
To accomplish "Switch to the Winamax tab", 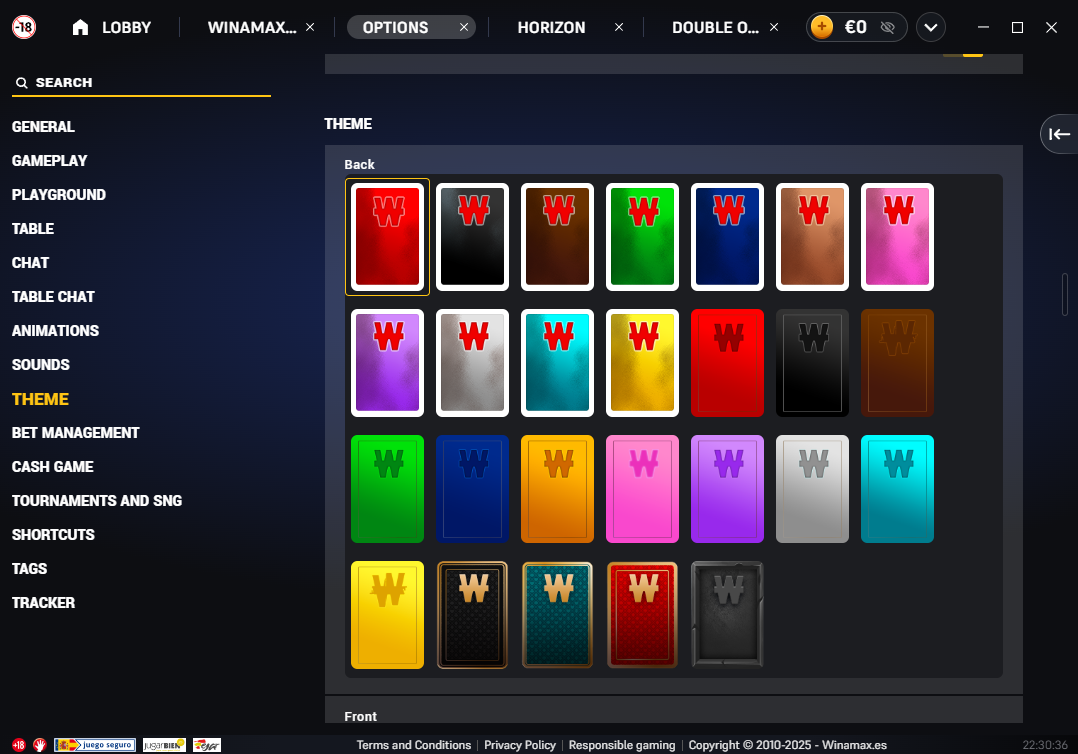I will click(252, 27).
